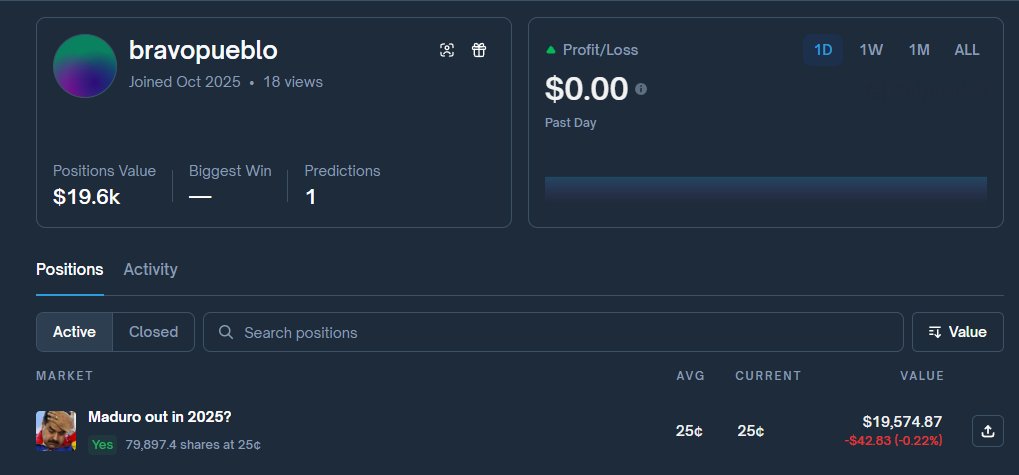Click the Profit/Loss info icon
This screenshot has height=475, width=1019.
coord(641,89)
